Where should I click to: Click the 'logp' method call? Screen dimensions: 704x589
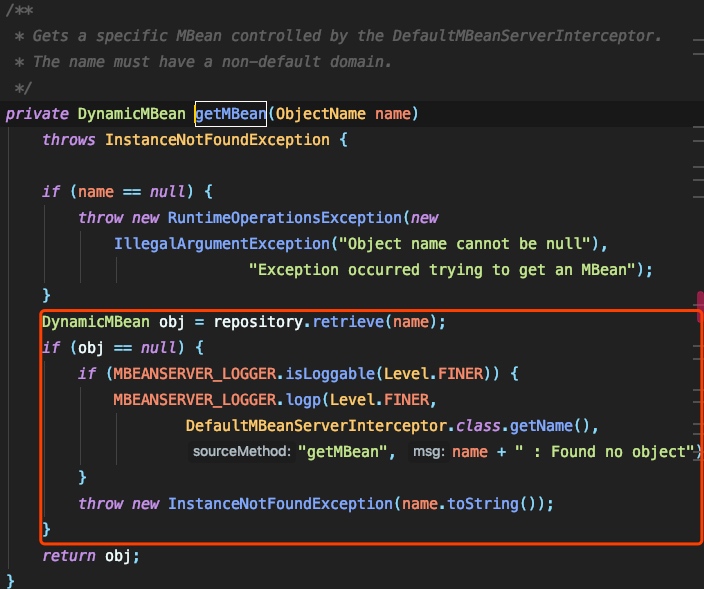(x=303, y=400)
